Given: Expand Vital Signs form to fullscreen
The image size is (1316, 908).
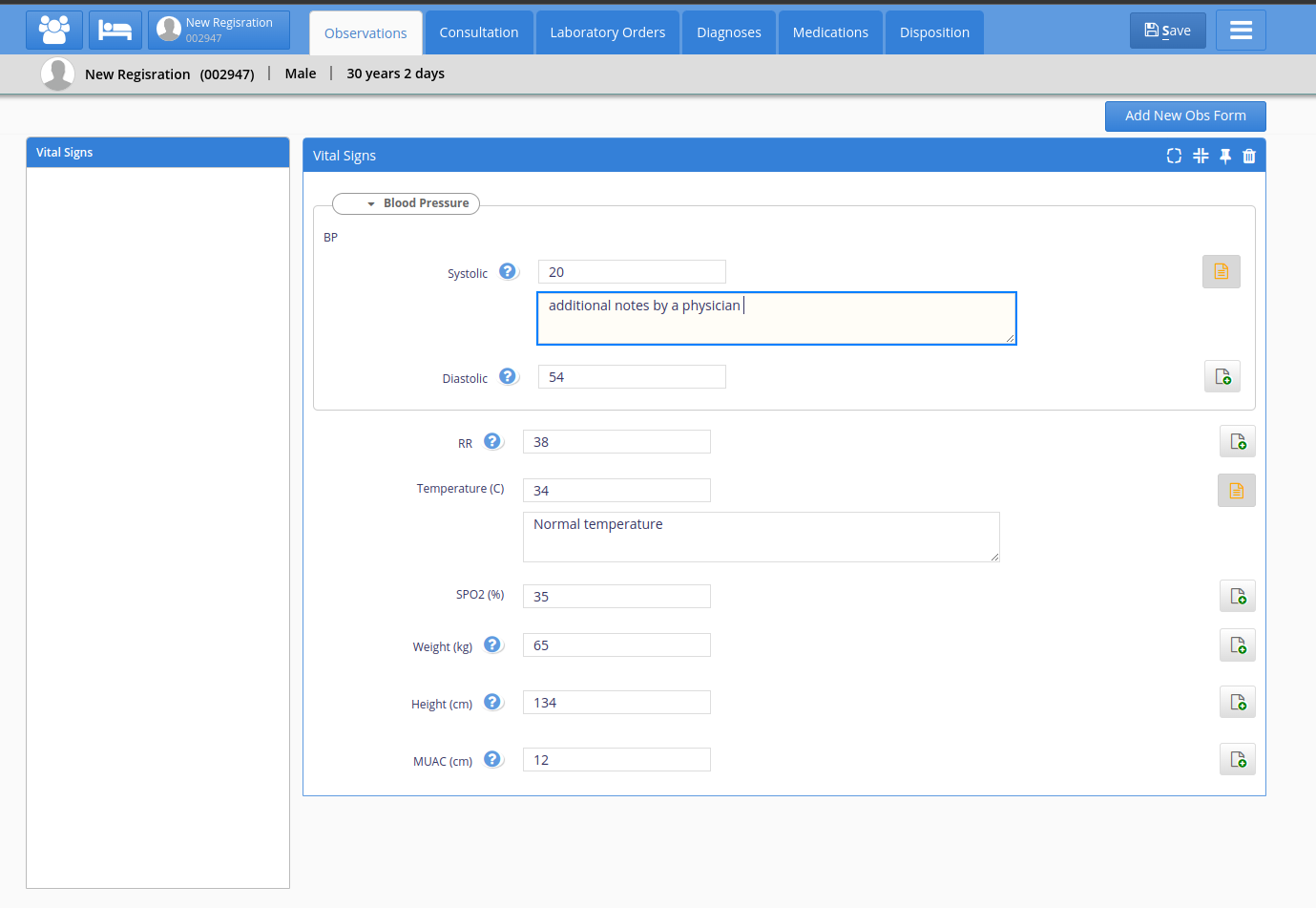Looking at the screenshot, I should [1174, 156].
